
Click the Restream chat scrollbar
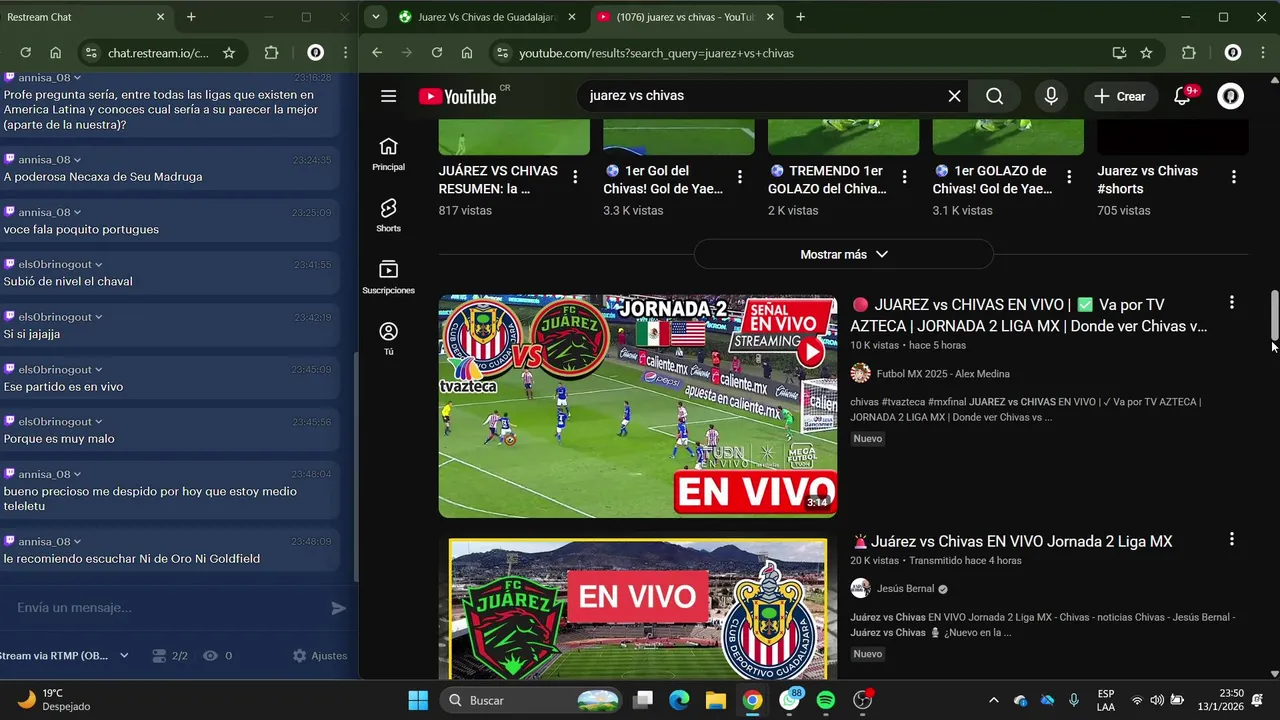click(x=356, y=467)
